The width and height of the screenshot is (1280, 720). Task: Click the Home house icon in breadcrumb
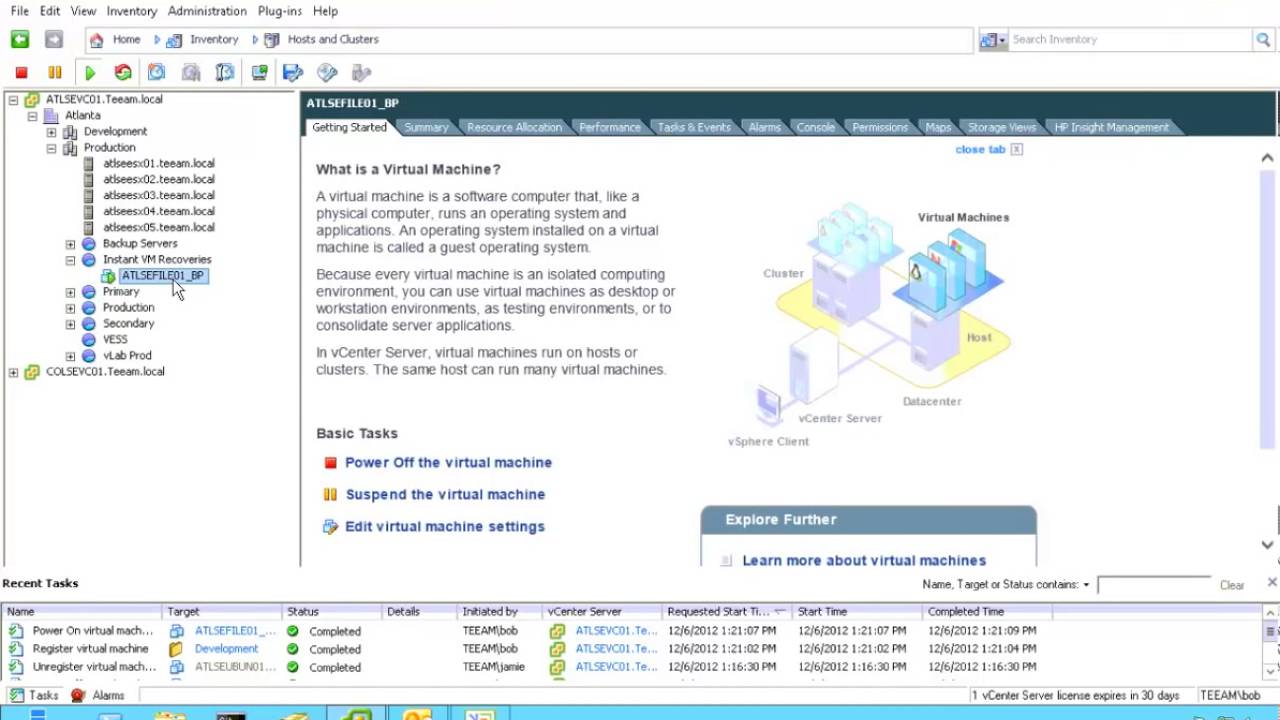coord(96,40)
